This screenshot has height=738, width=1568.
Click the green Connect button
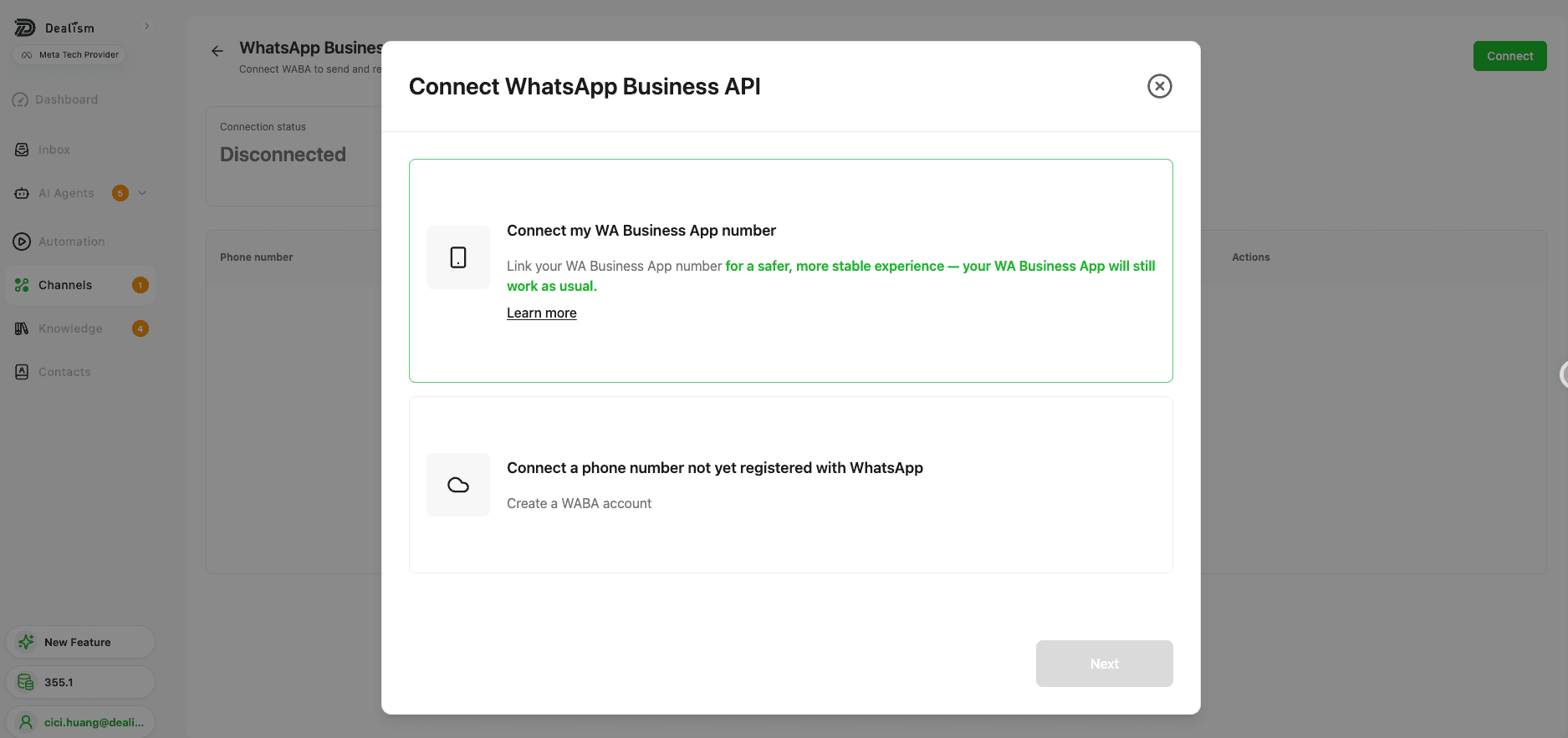pyautogui.click(x=1509, y=56)
